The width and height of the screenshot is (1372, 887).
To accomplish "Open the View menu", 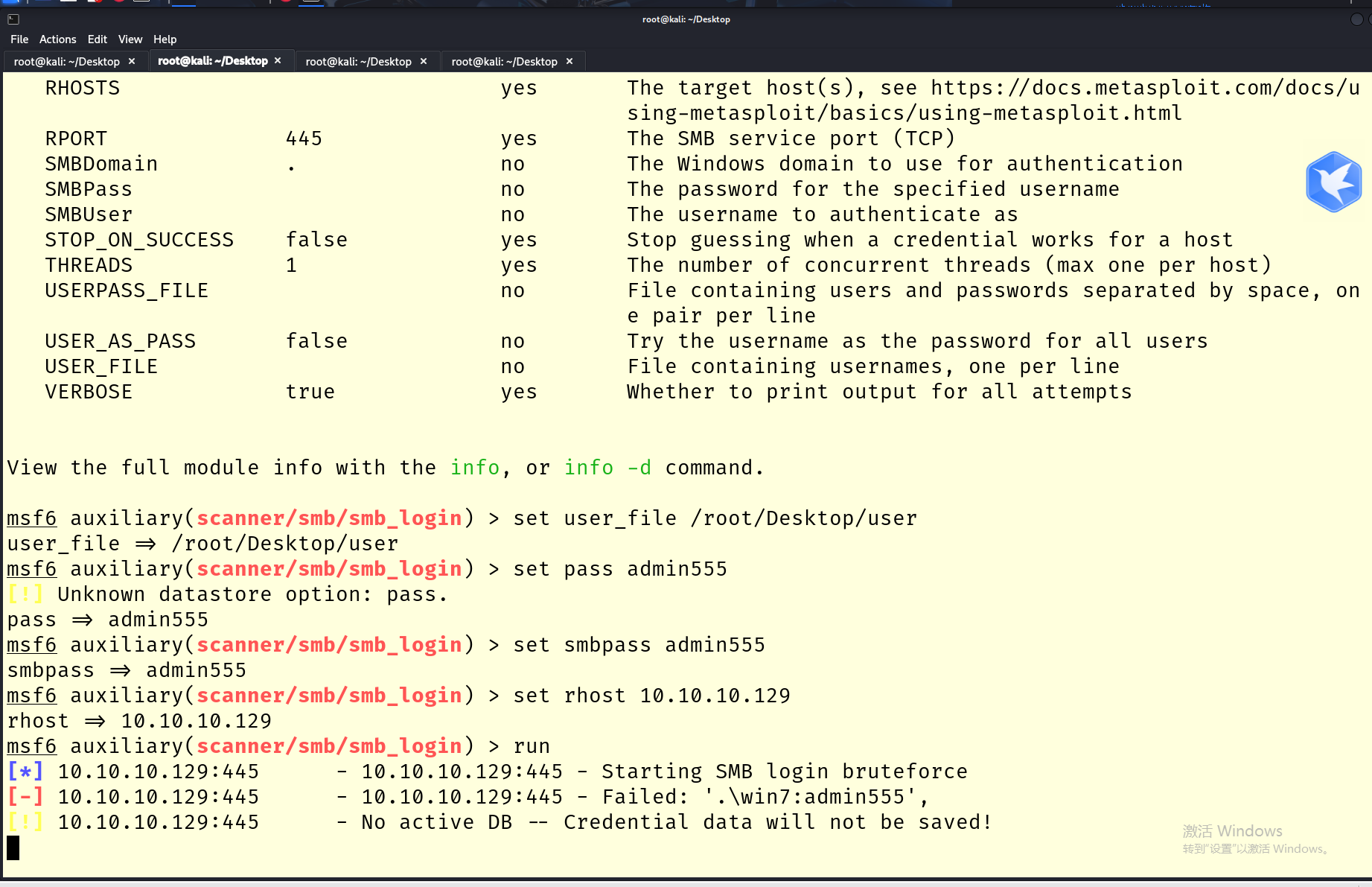I will 130,39.
